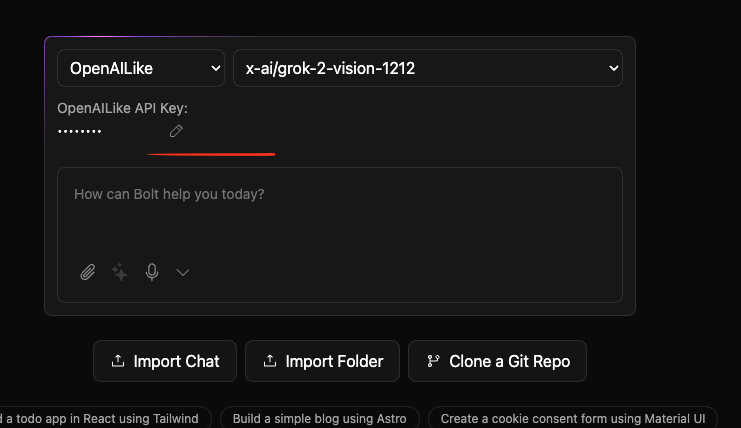
Task: Open the OpenAILike provider dropdown
Action: 141,68
